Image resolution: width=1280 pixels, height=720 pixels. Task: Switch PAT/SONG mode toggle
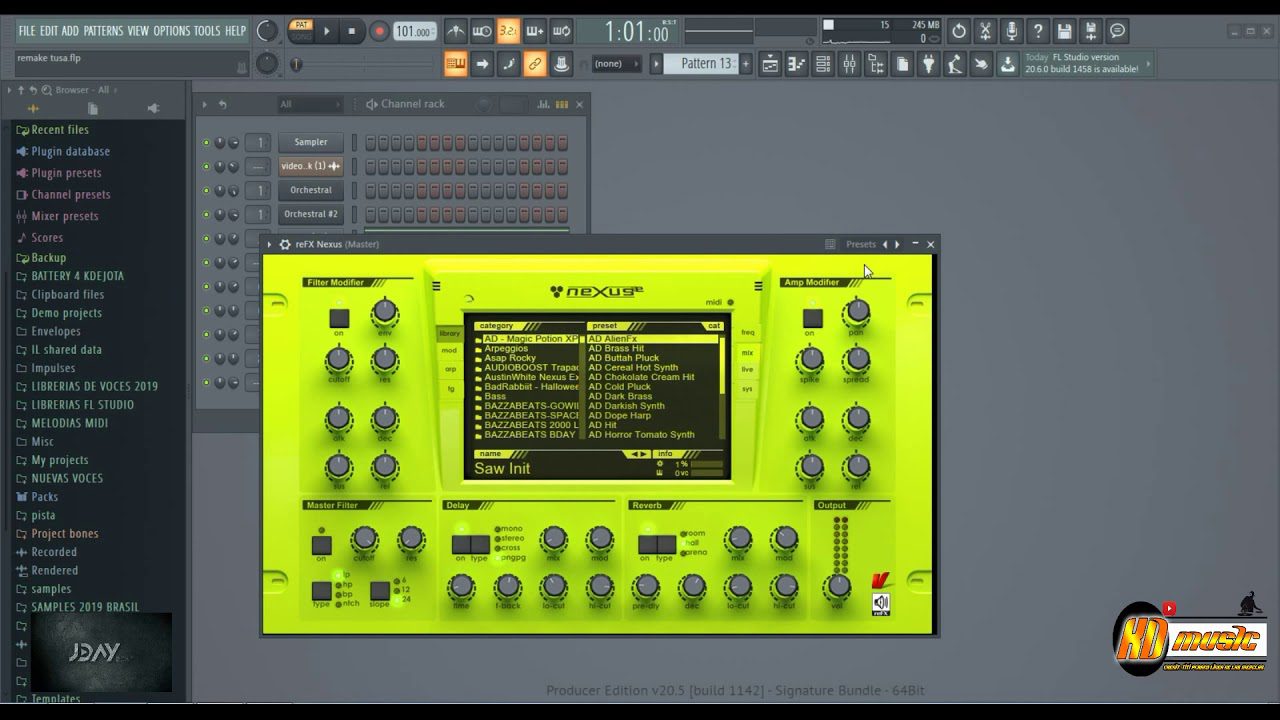tap(301, 31)
